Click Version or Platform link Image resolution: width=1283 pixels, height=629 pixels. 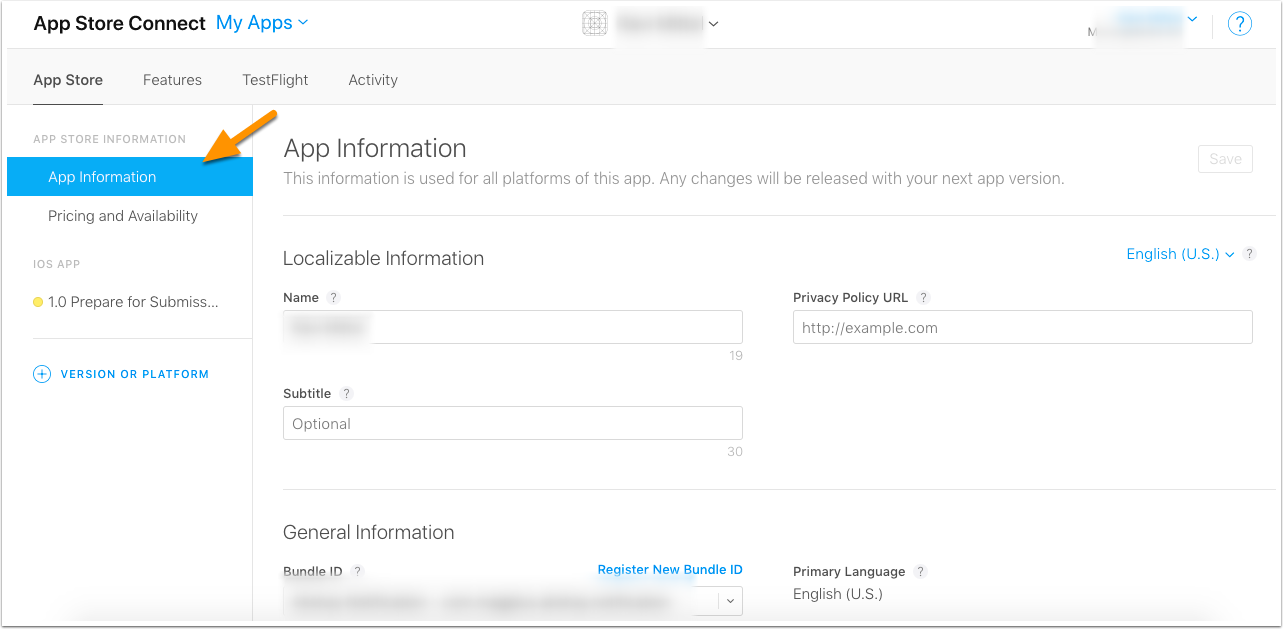tap(135, 374)
